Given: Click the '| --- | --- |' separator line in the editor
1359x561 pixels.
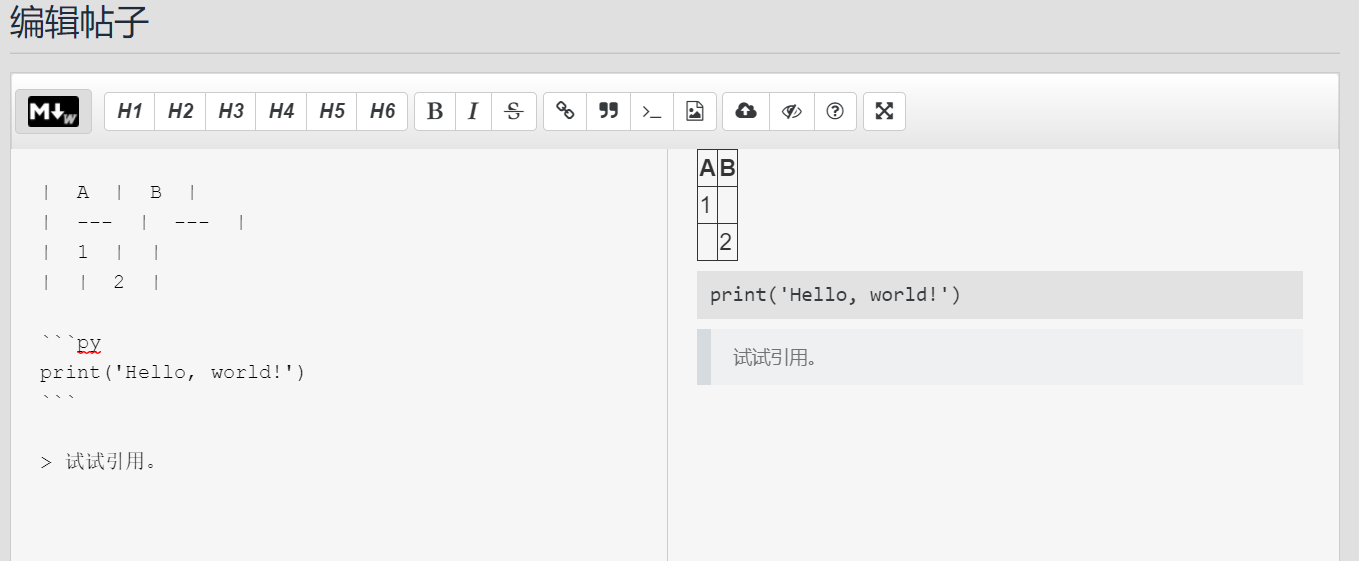Looking at the screenshot, I should 144,222.
